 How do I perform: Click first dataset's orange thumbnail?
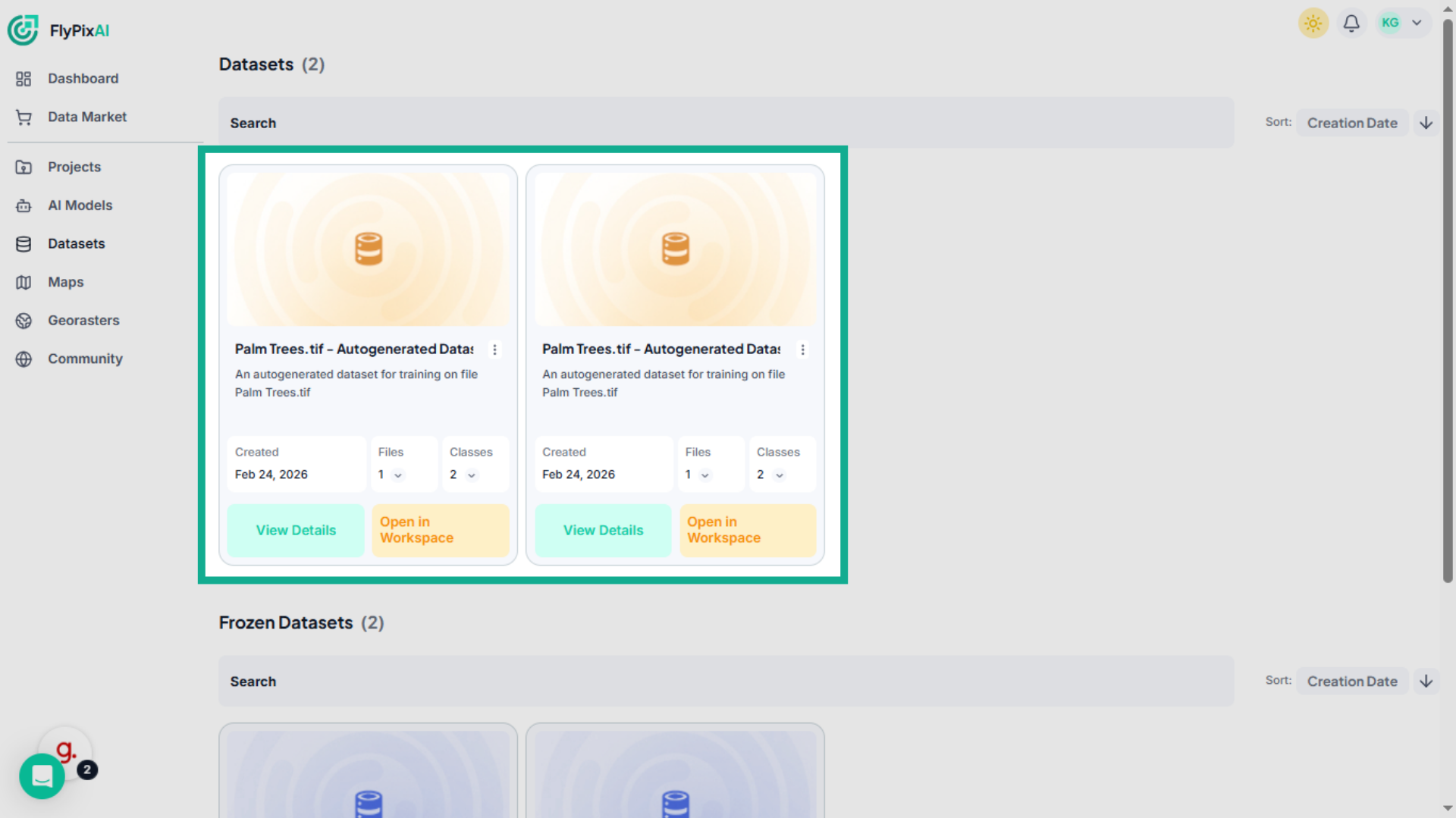[369, 249]
